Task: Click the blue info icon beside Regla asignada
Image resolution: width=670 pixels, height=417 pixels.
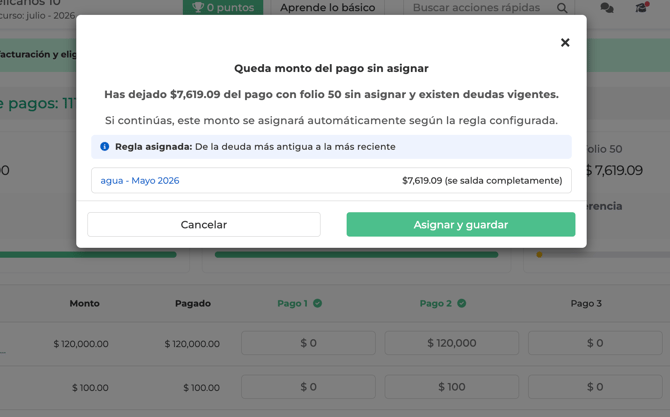Action: (105, 147)
